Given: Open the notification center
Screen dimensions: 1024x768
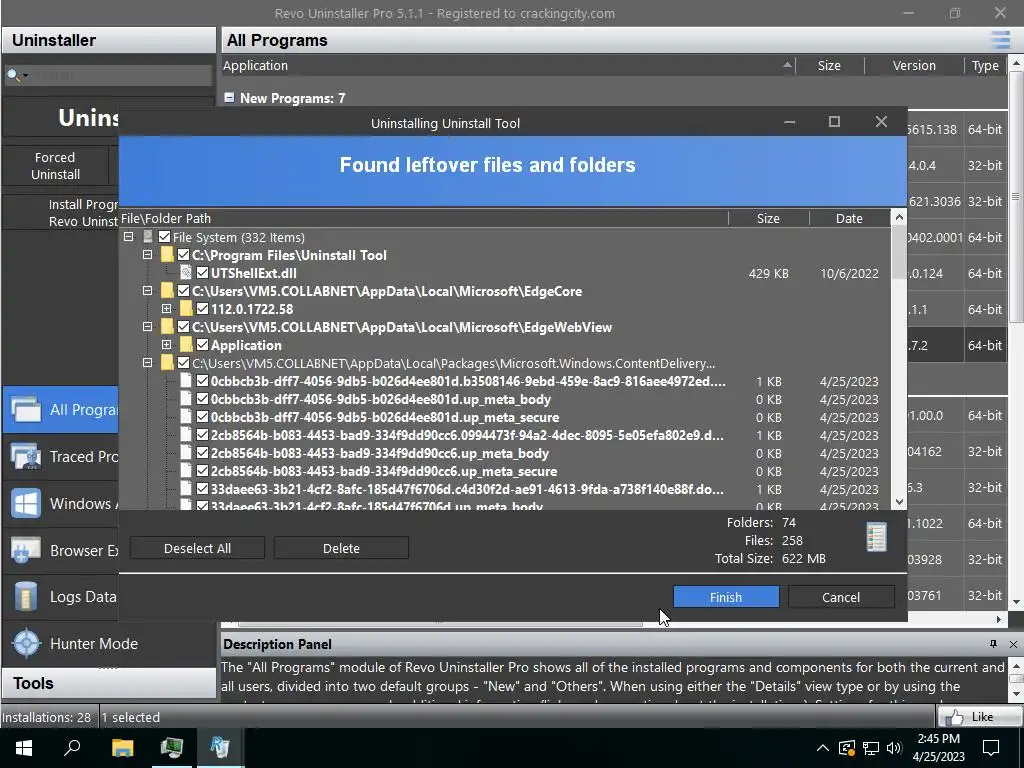Looking at the screenshot, I should [991, 748].
